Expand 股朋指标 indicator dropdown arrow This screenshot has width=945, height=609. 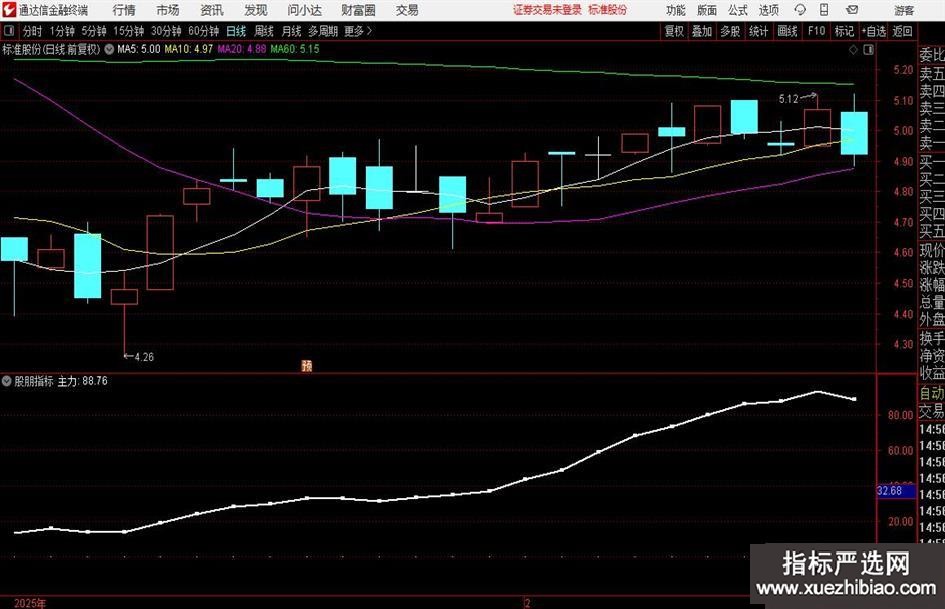tap(7, 381)
